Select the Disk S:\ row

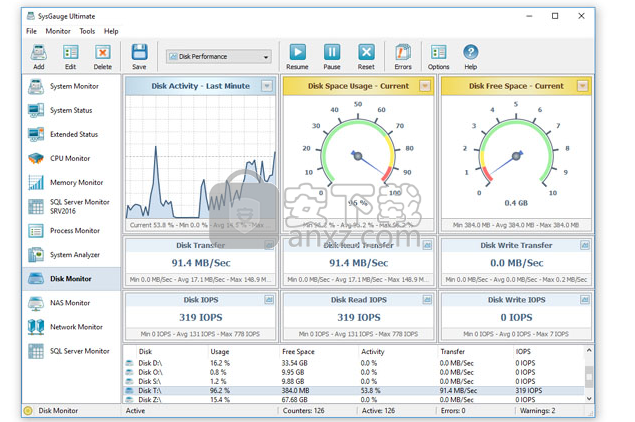pos(354,382)
